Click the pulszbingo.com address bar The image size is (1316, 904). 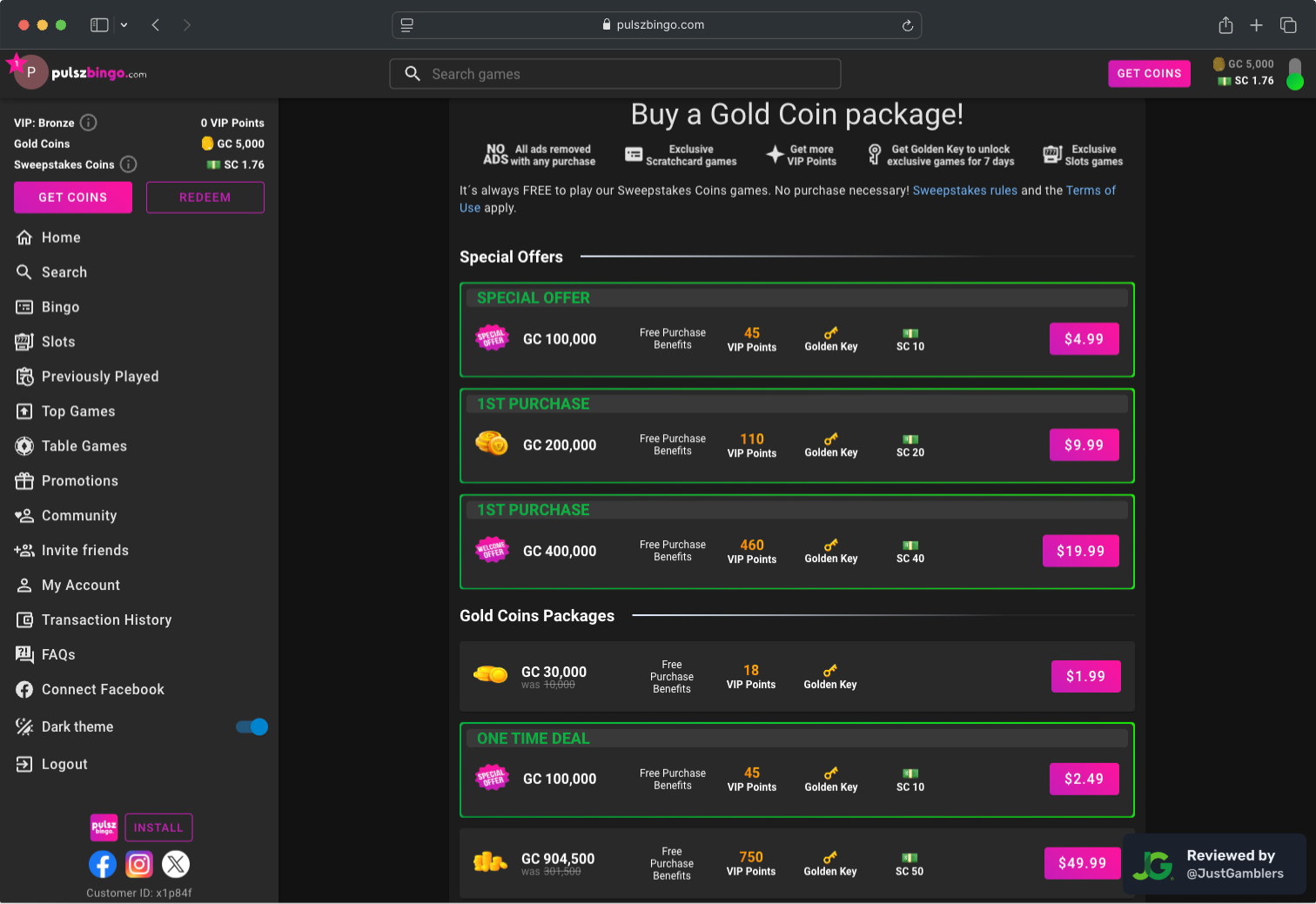click(656, 25)
